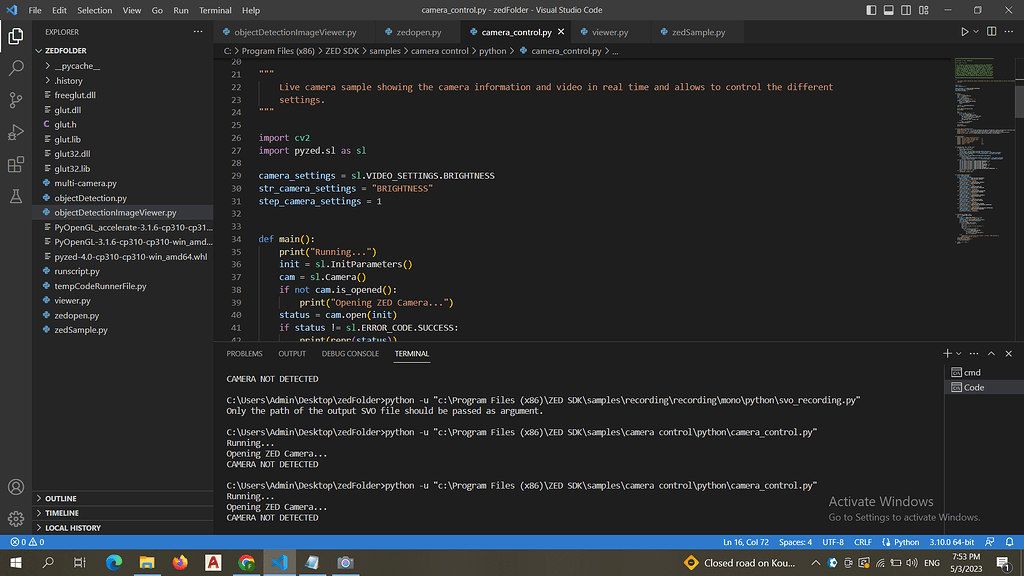The width and height of the screenshot is (1024, 576).
Task: Switch to the viewer.py editor tab
Action: 609,32
